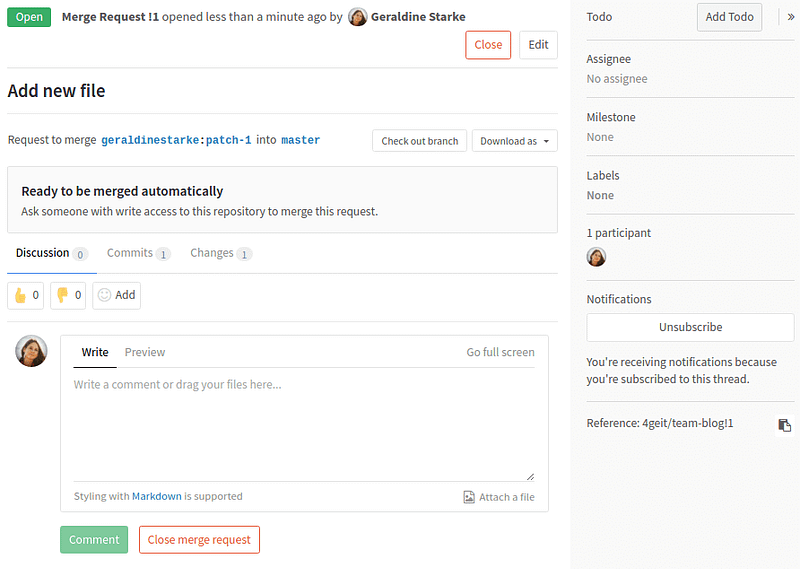Click into the comment text area

click(304, 428)
